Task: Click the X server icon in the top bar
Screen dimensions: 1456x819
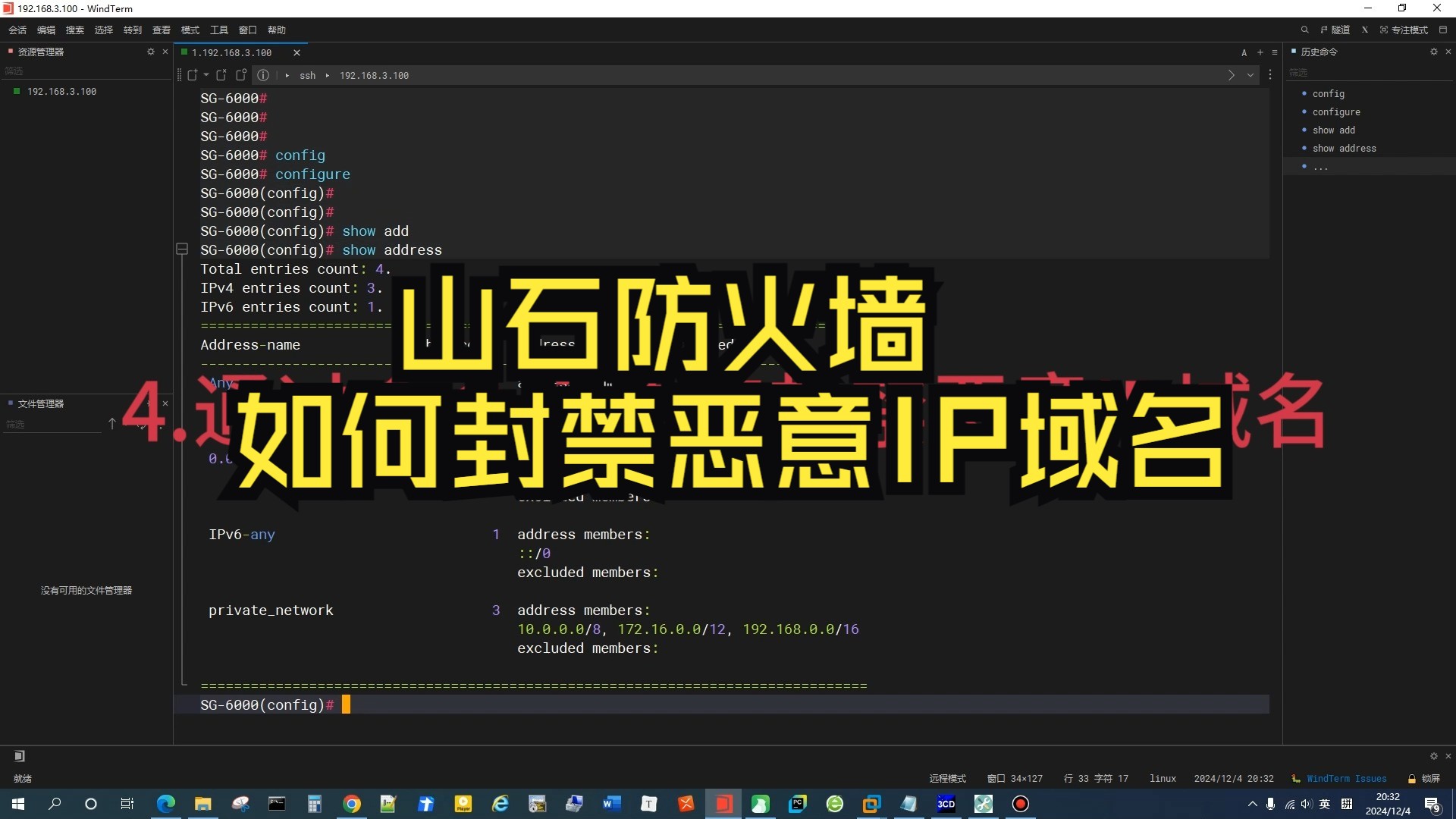Action: click(x=1365, y=30)
